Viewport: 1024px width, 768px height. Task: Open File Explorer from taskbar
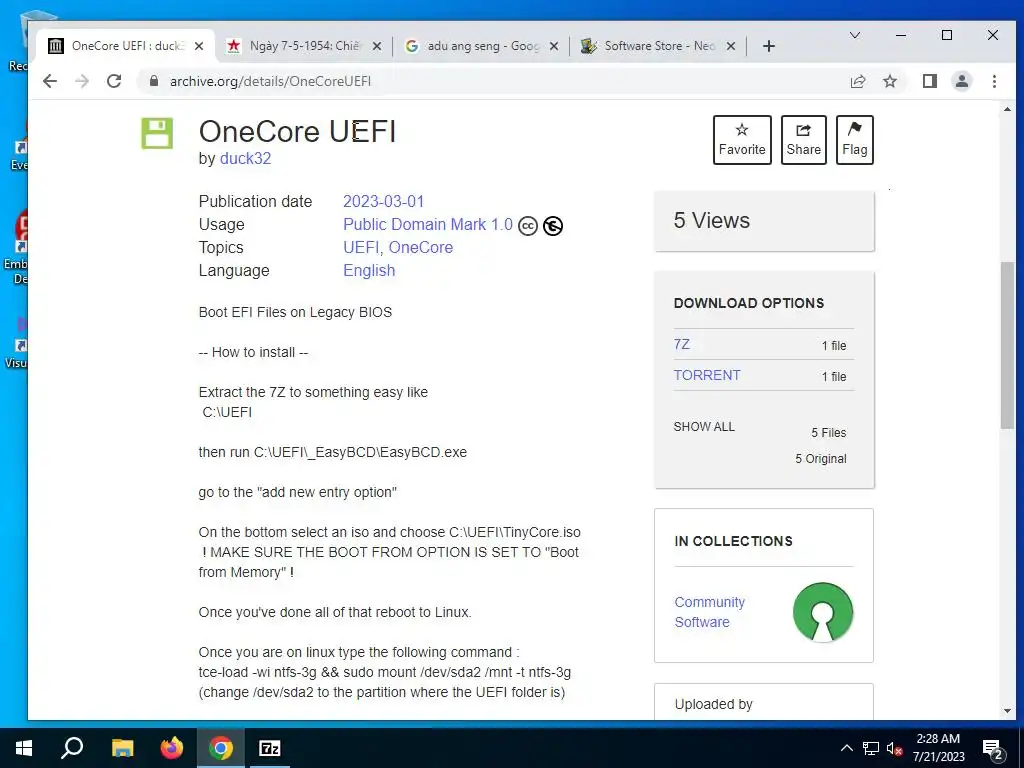[122, 748]
